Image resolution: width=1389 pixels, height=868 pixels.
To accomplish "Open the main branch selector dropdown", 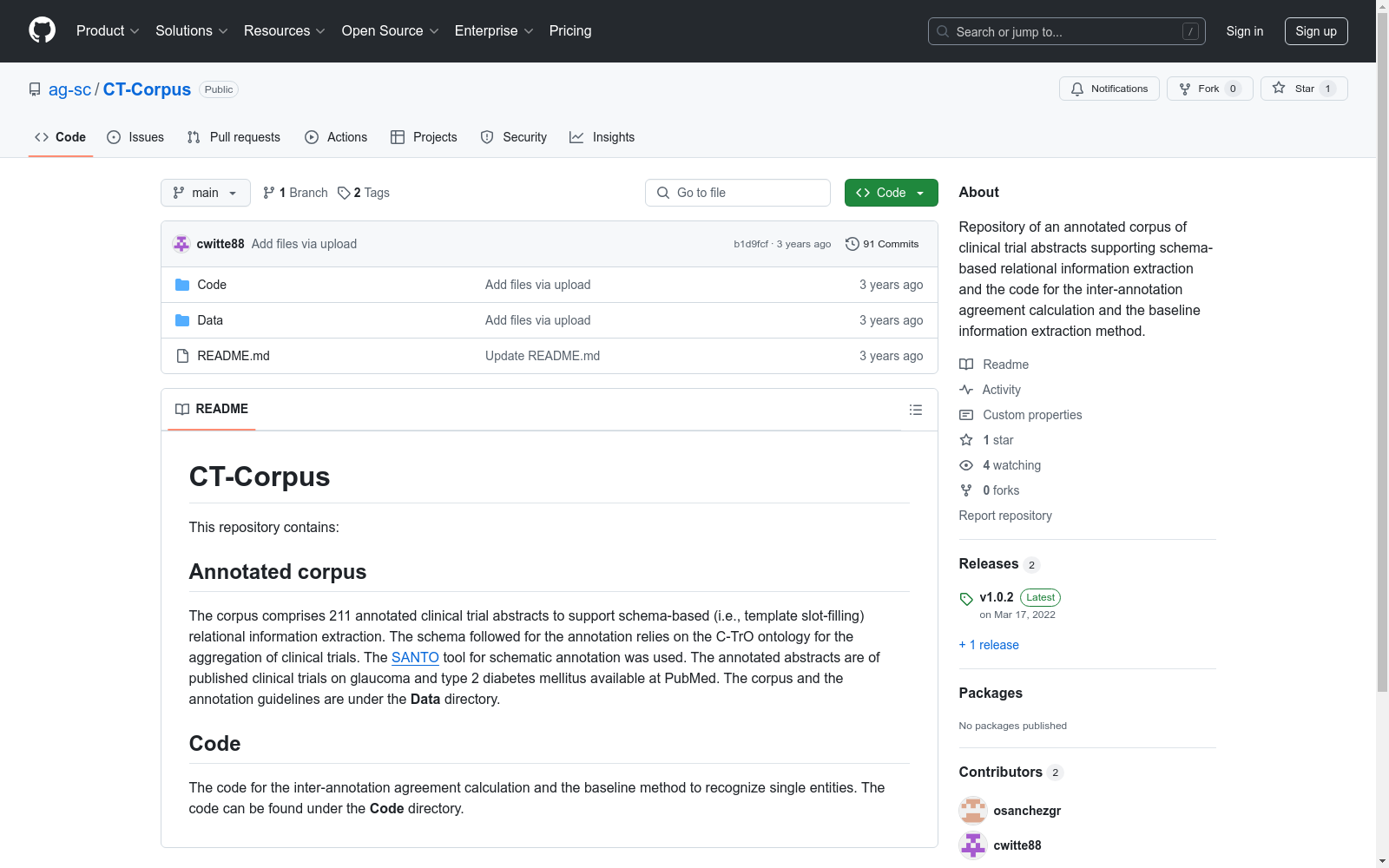I will coord(206,193).
